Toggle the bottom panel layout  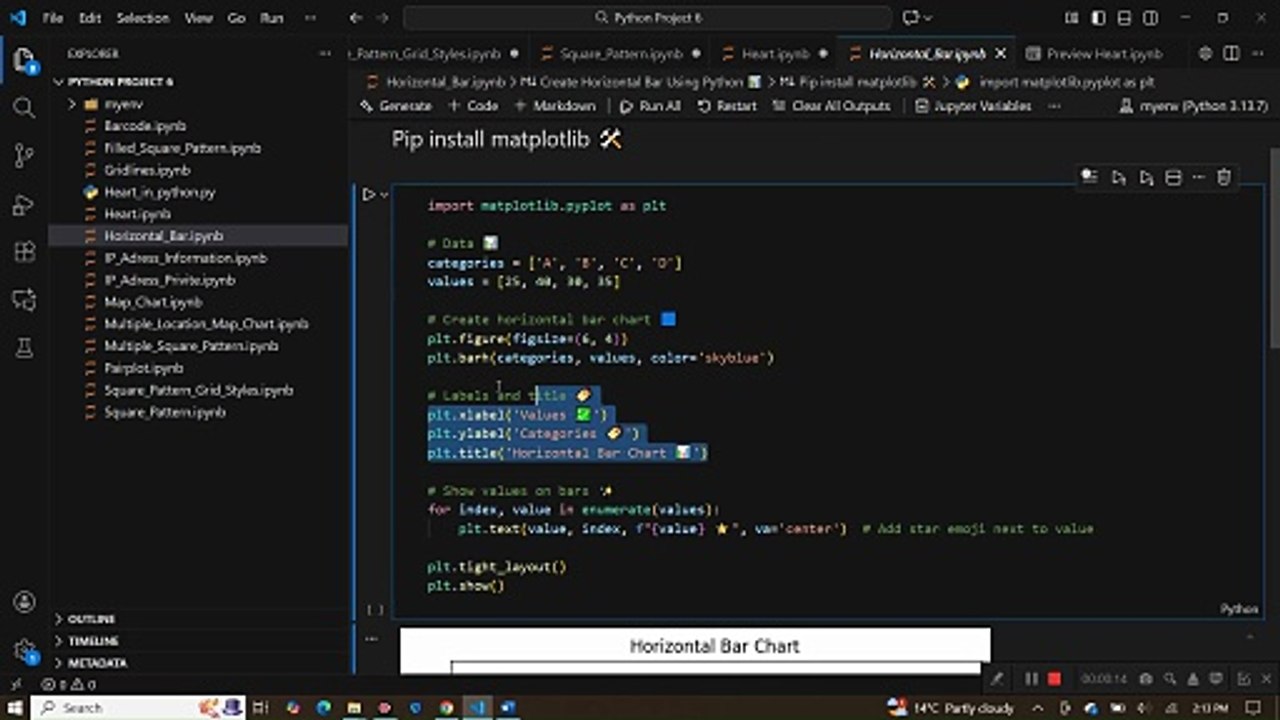1124,18
